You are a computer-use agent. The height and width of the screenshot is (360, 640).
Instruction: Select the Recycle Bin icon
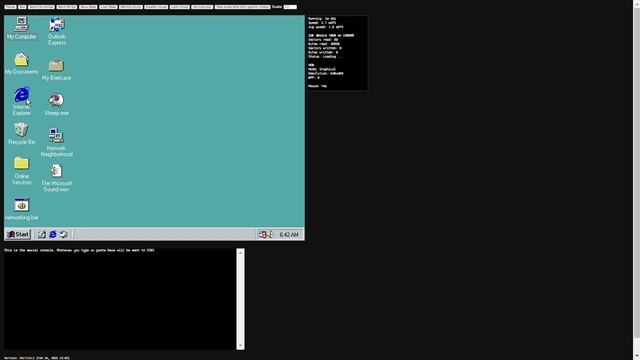click(21, 134)
